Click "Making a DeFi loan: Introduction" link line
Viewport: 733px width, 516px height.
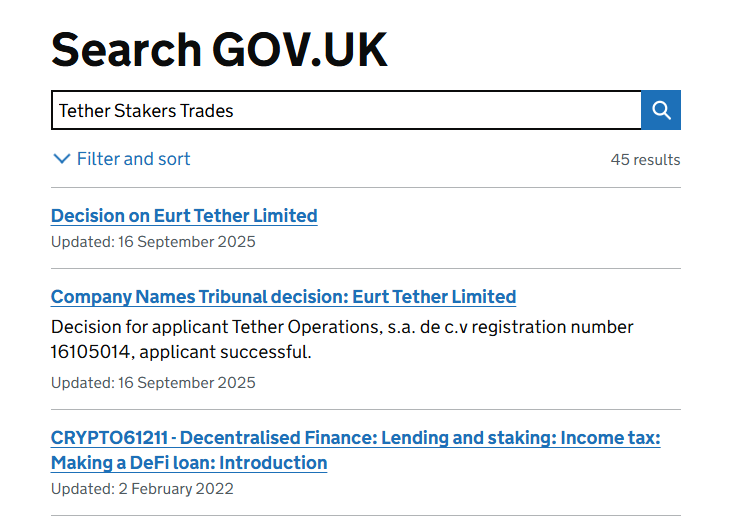click(189, 463)
